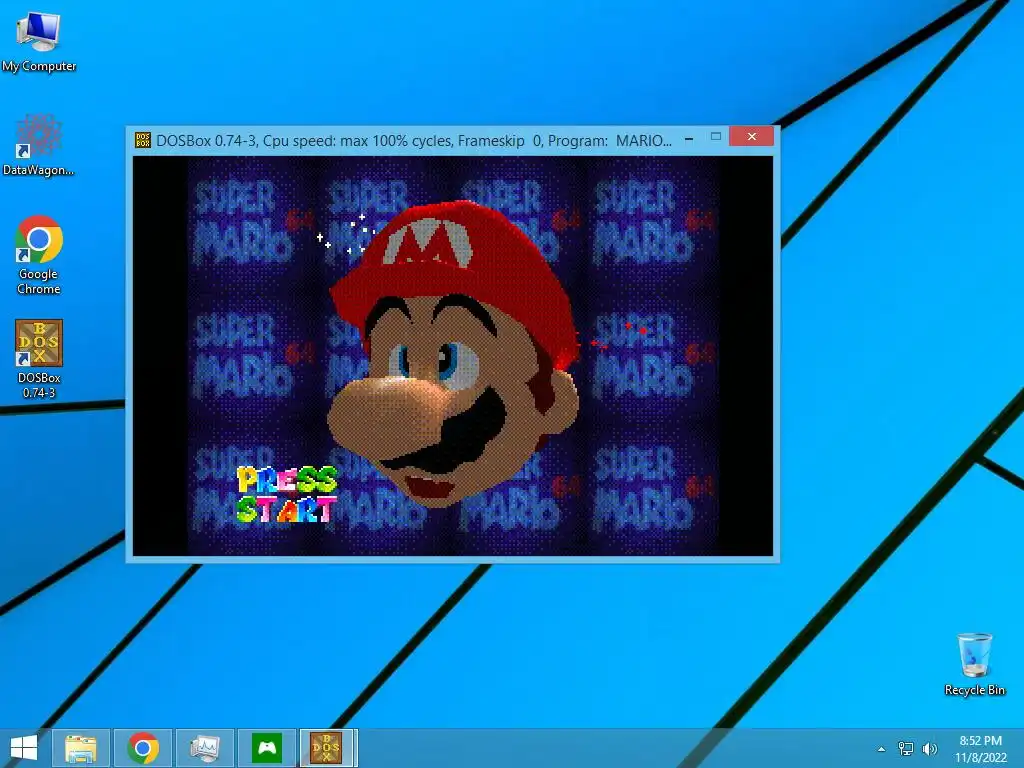Click the DOSBox window title text
This screenshot has width=1024, height=768.
[414, 140]
